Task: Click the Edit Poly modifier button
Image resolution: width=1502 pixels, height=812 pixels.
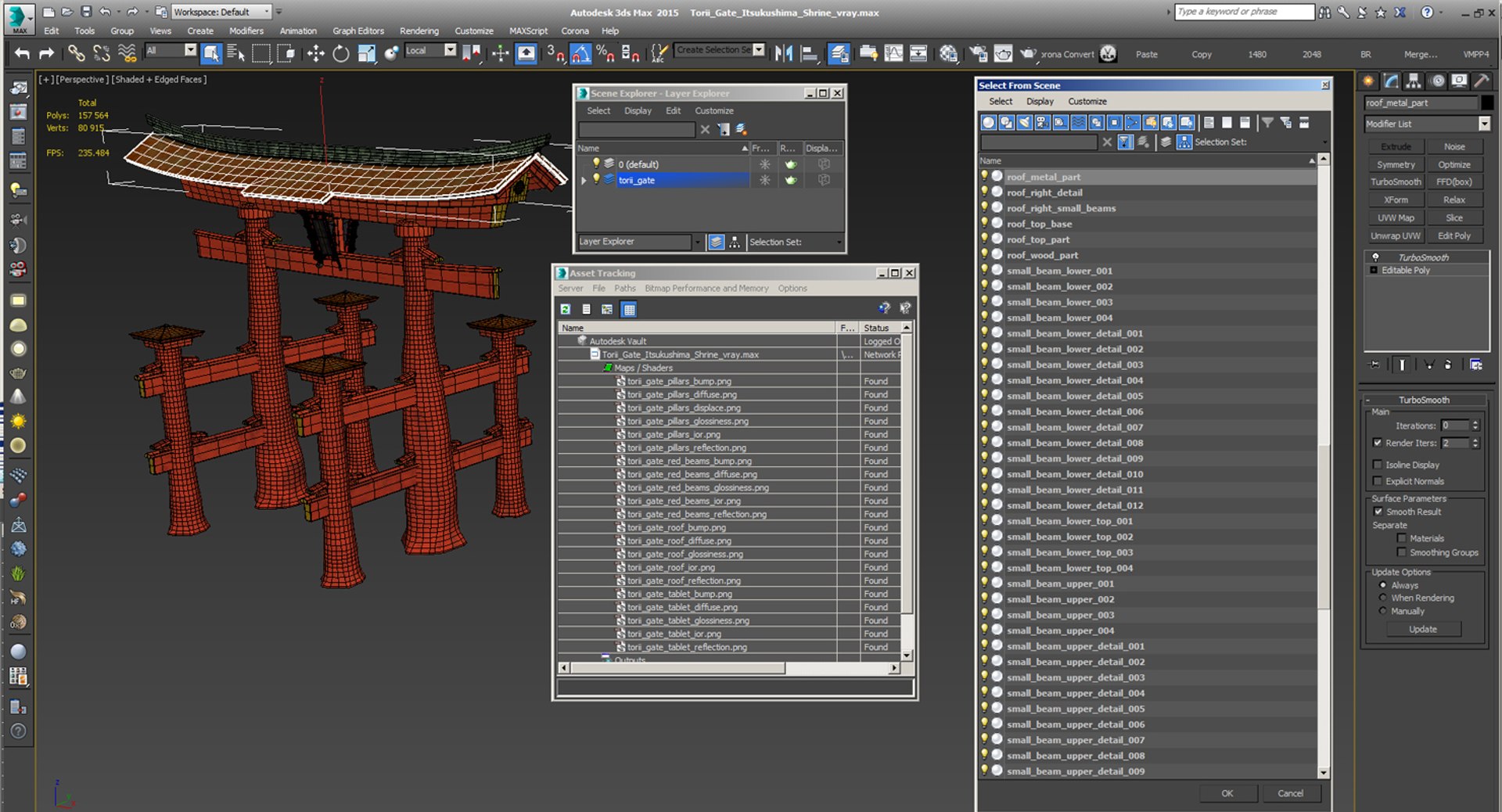Action: point(1453,235)
